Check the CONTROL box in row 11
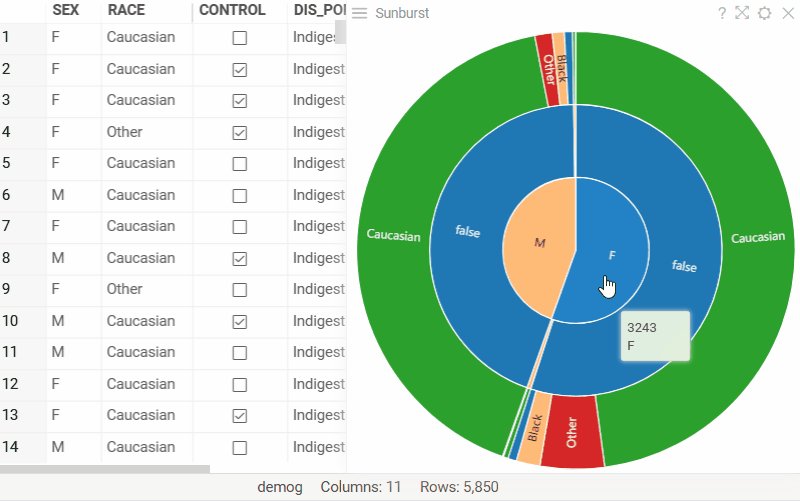This screenshot has width=800, height=501. click(x=240, y=353)
